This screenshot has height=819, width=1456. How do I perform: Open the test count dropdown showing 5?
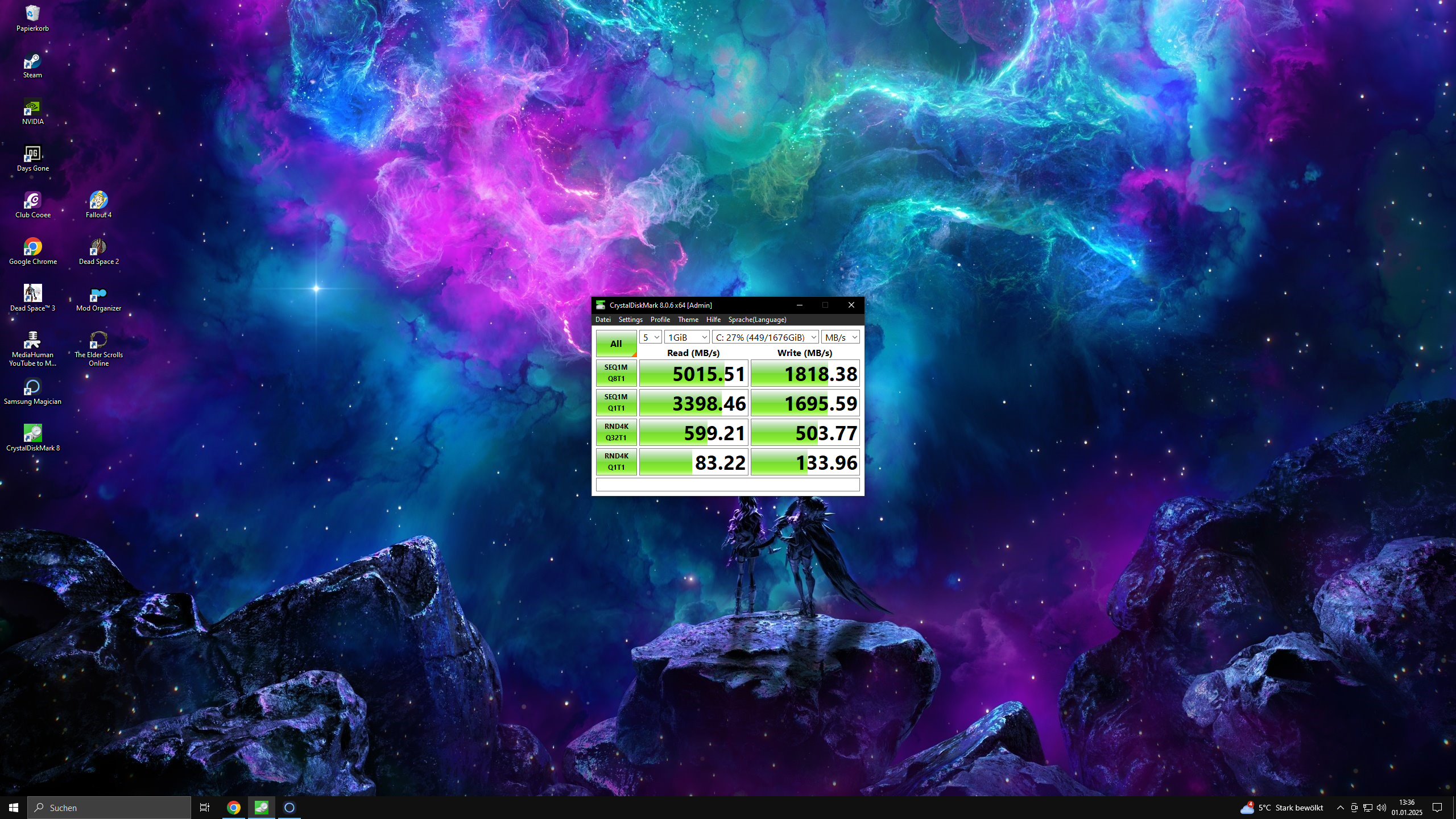coord(650,337)
